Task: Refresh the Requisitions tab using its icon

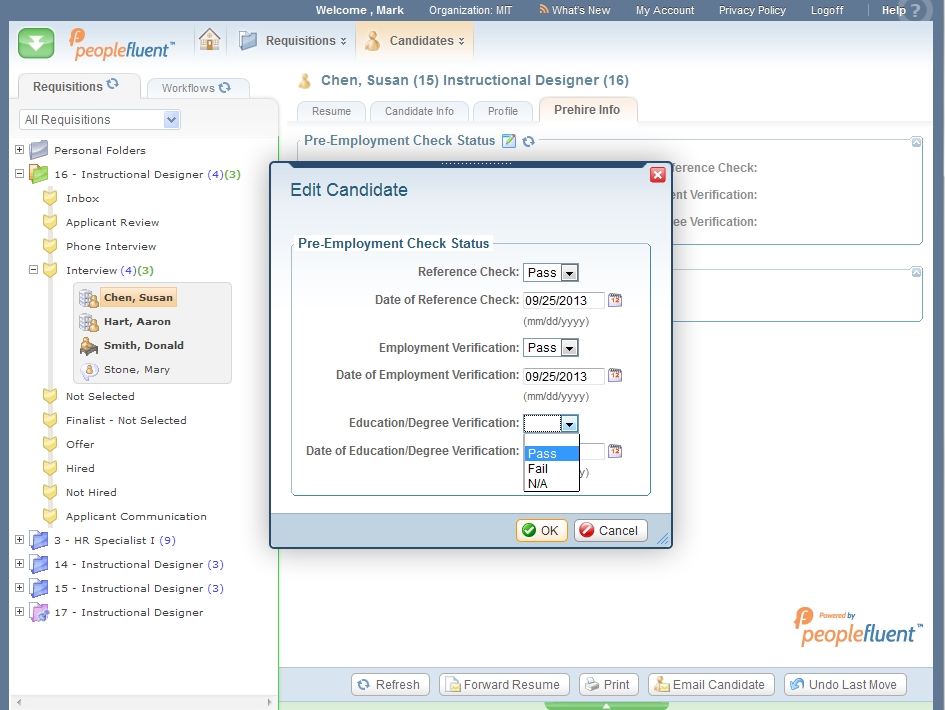Action: pyautogui.click(x=113, y=86)
